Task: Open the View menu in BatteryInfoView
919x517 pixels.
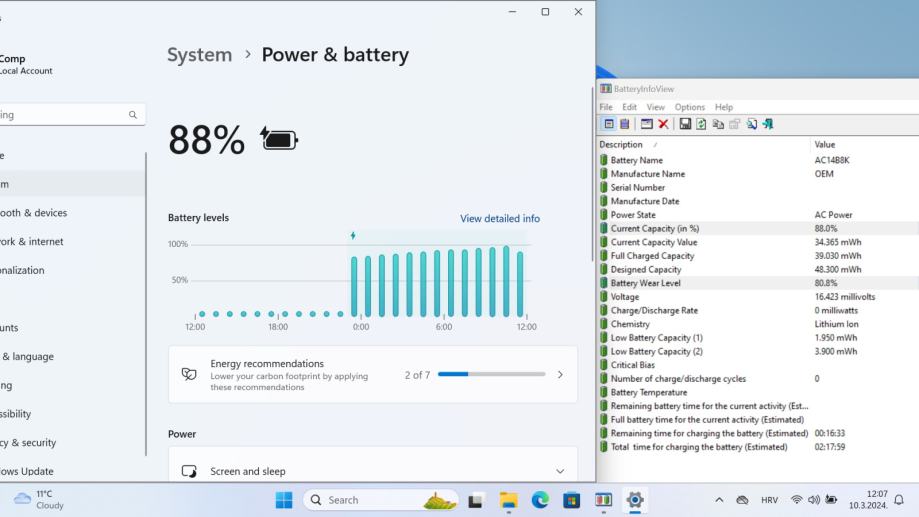Action: pyautogui.click(x=655, y=107)
